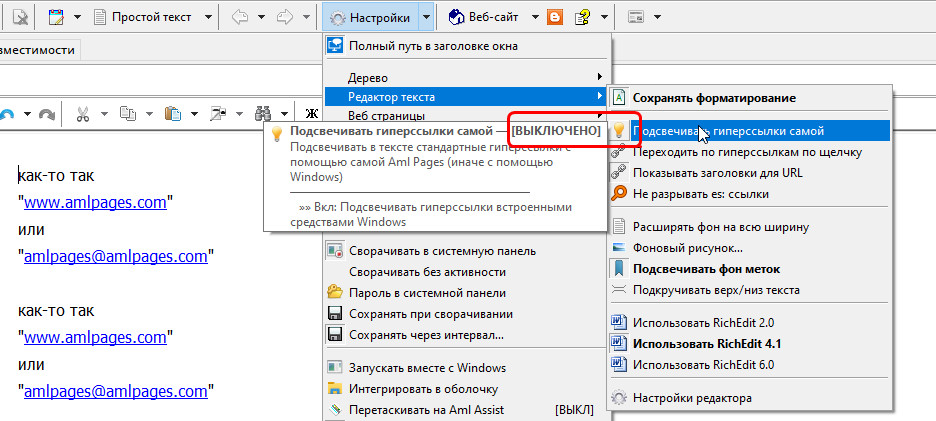Open the Настройки settings button

click(x=370, y=17)
